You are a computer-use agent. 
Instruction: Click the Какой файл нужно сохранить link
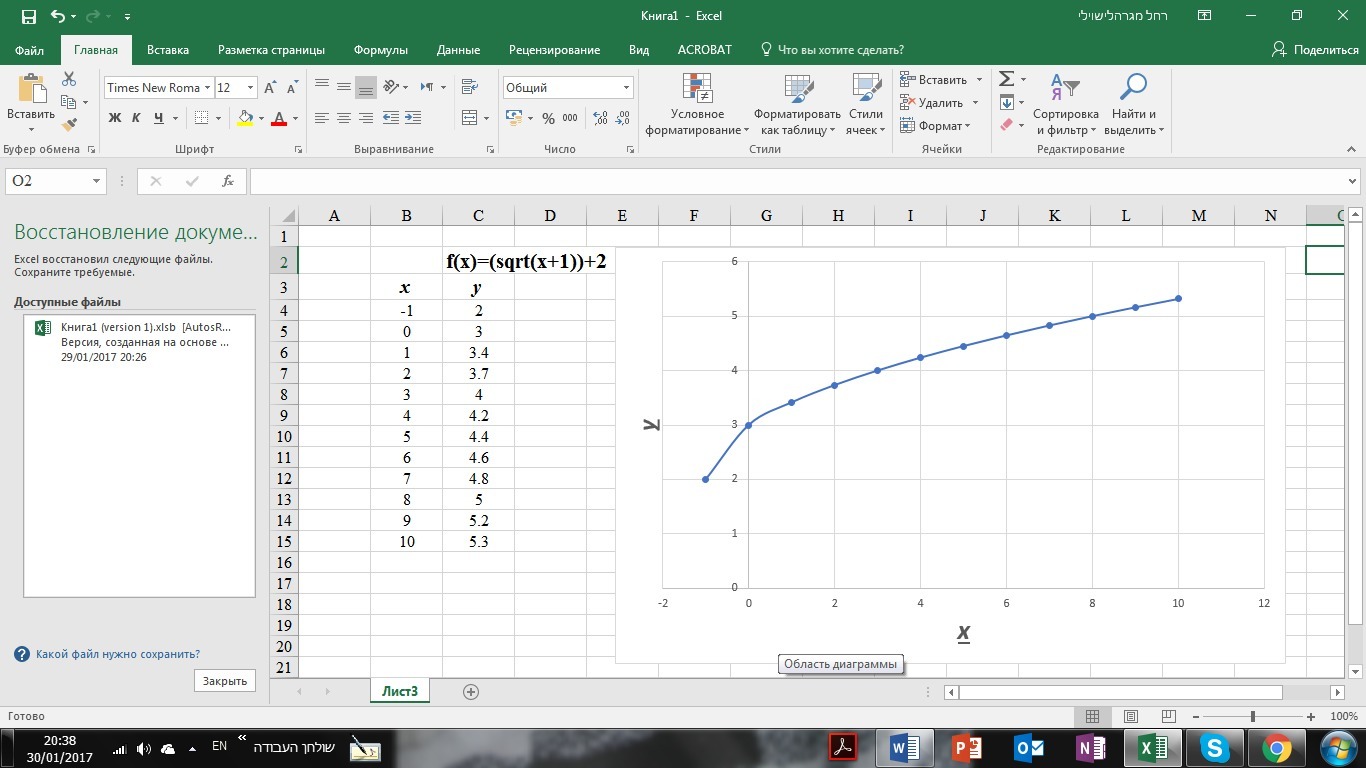point(117,654)
